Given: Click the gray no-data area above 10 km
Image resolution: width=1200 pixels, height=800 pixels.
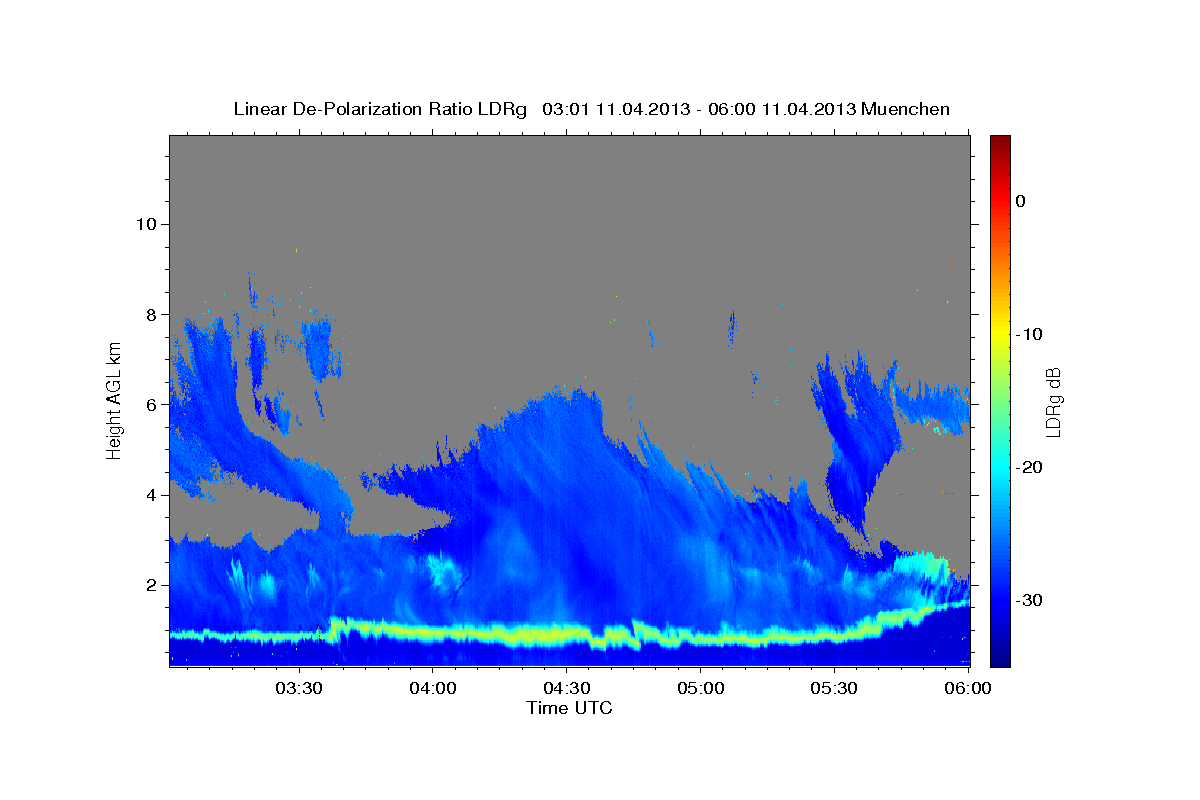Looking at the screenshot, I should (570, 180).
